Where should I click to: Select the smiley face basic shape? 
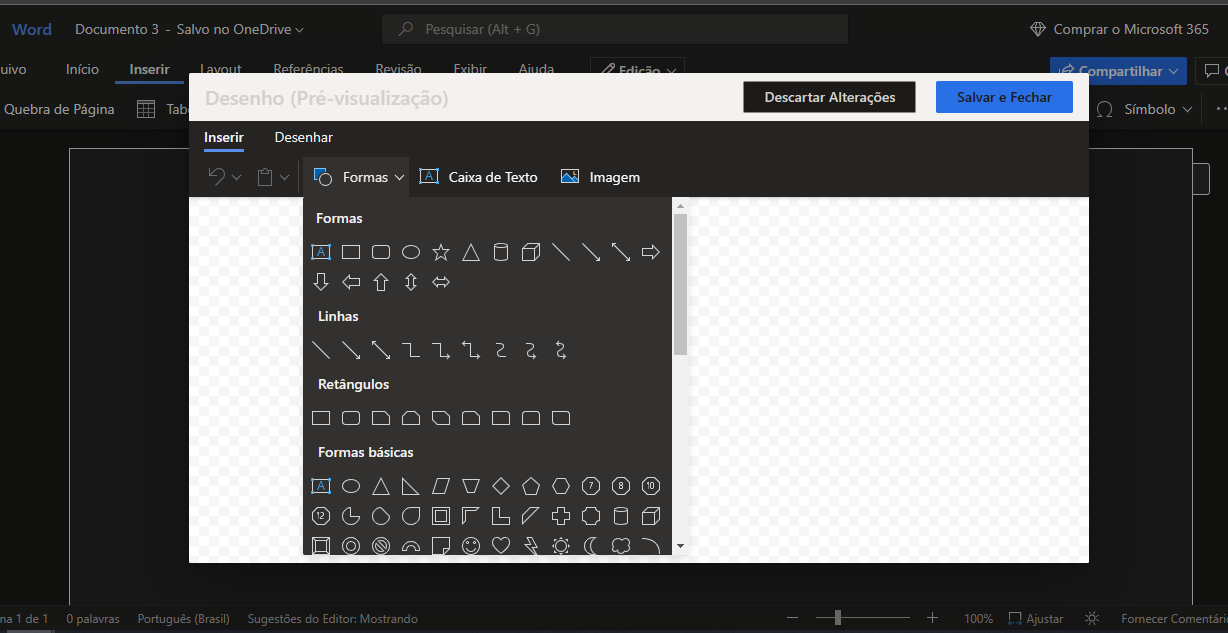(x=471, y=546)
